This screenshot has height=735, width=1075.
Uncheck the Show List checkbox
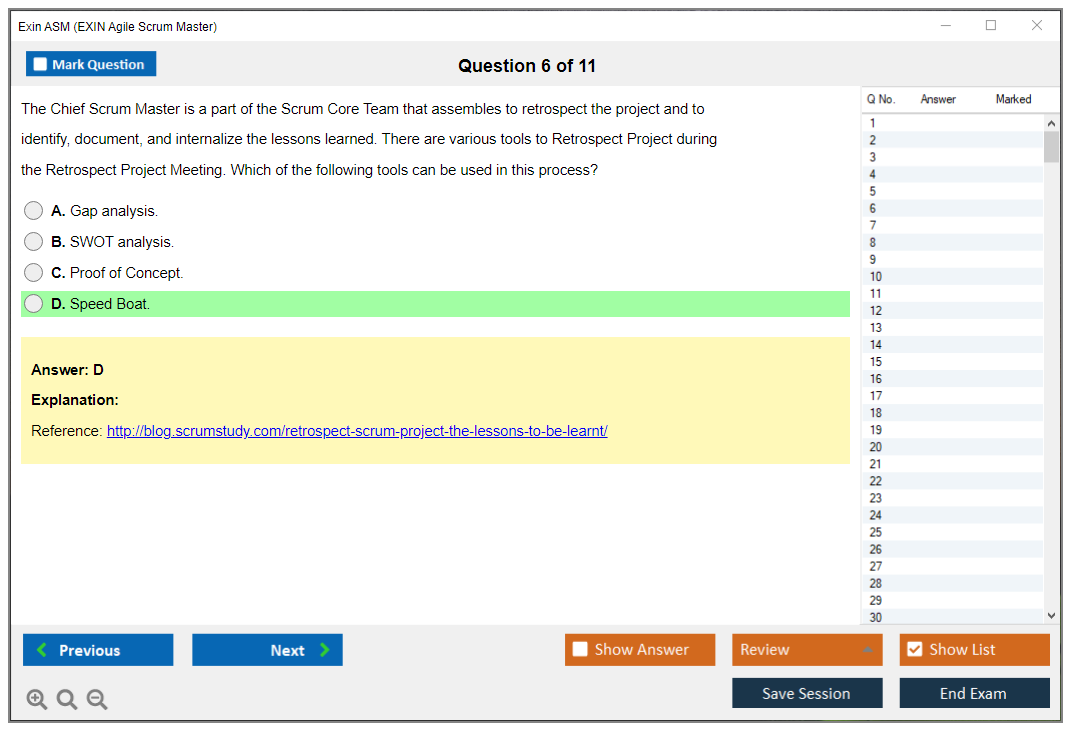coord(914,649)
